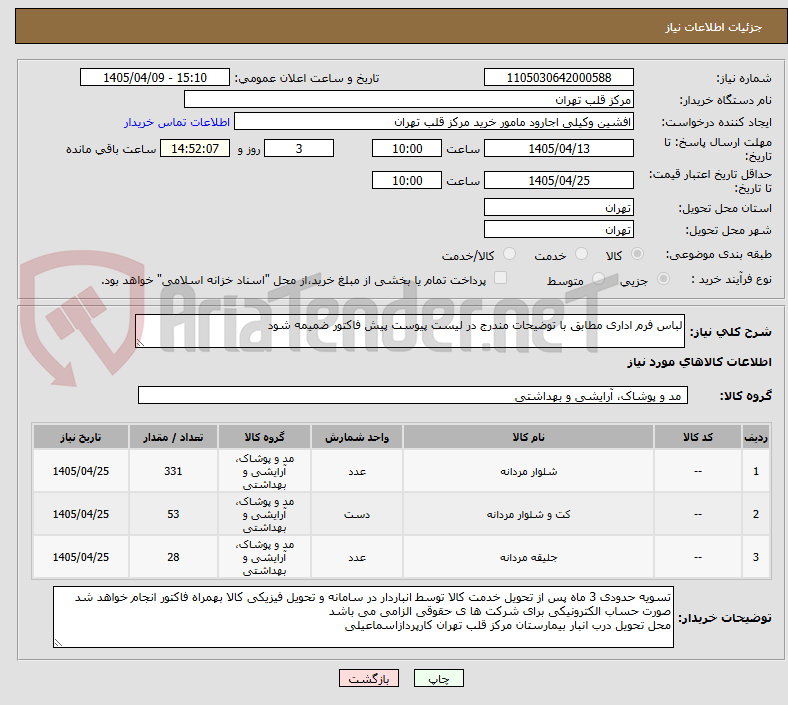Click the واحد شمارش column header

[x=357, y=437]
